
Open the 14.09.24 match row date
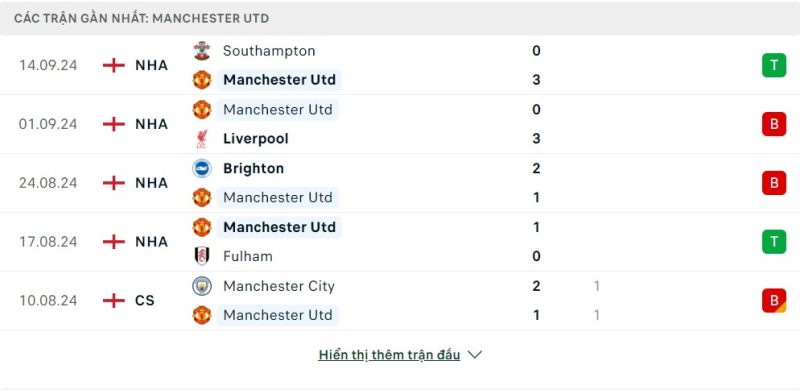(x=48, y=65)
